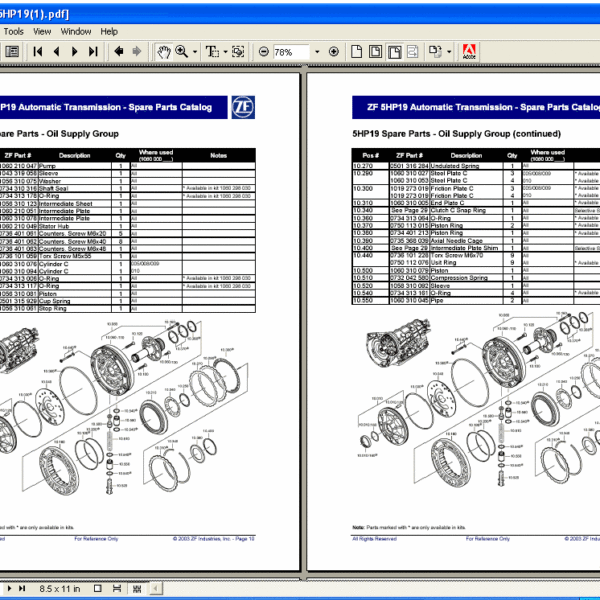Open zoom tool options arrow
600x600 pixels.
[195, 52]
